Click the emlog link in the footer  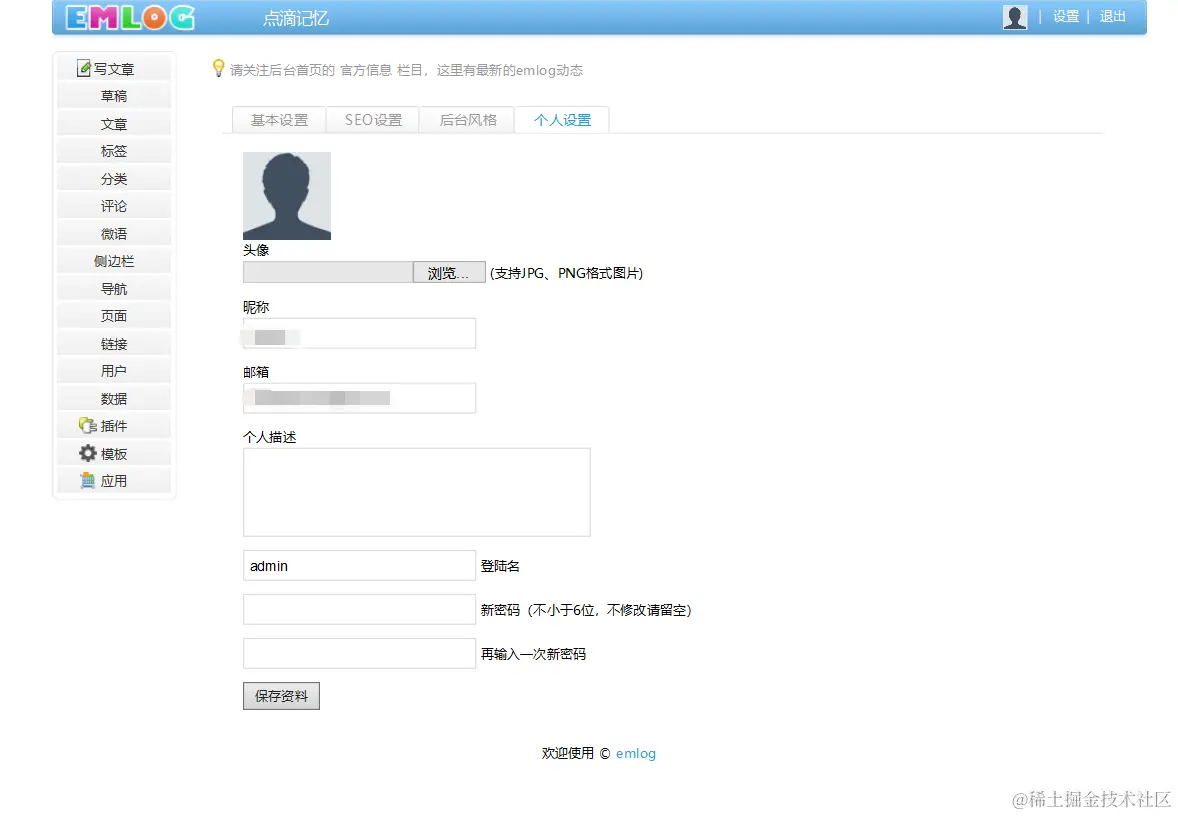pos(636,753)
